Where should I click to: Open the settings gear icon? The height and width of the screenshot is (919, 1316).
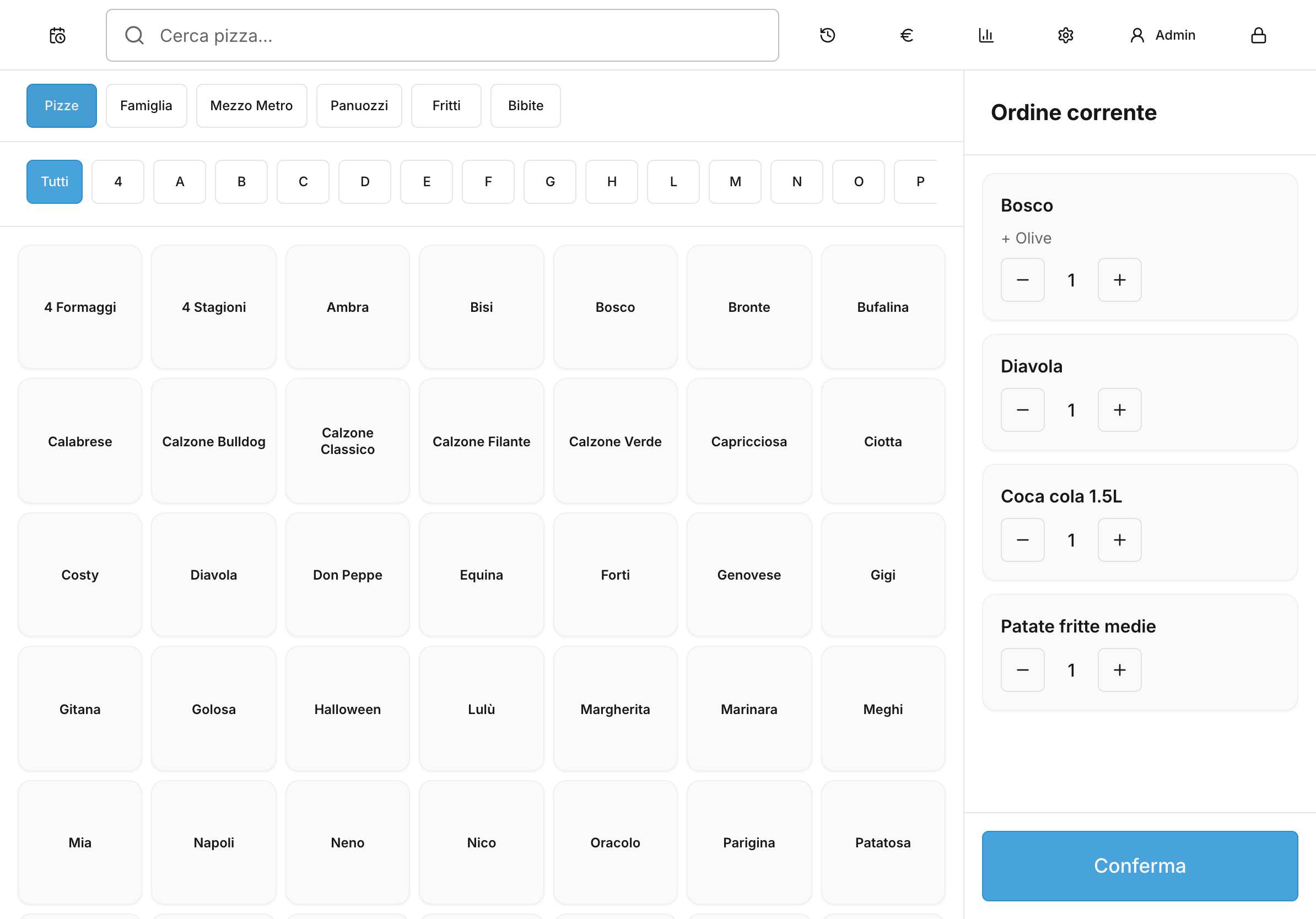click(1065, 35)
